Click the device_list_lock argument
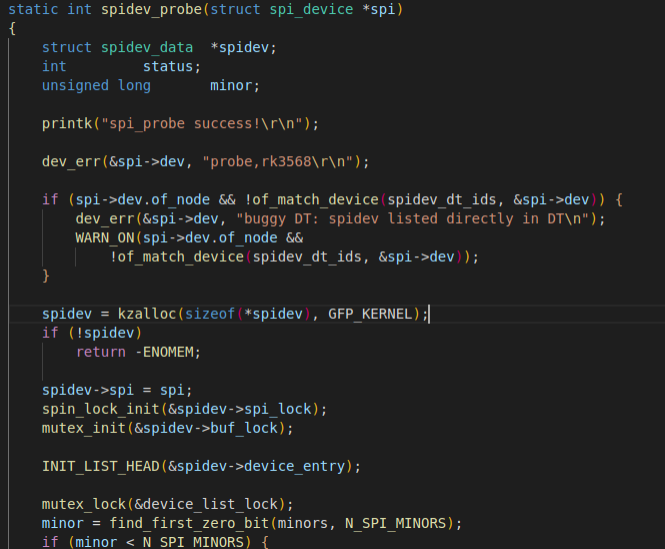 [x=210, y=504]
